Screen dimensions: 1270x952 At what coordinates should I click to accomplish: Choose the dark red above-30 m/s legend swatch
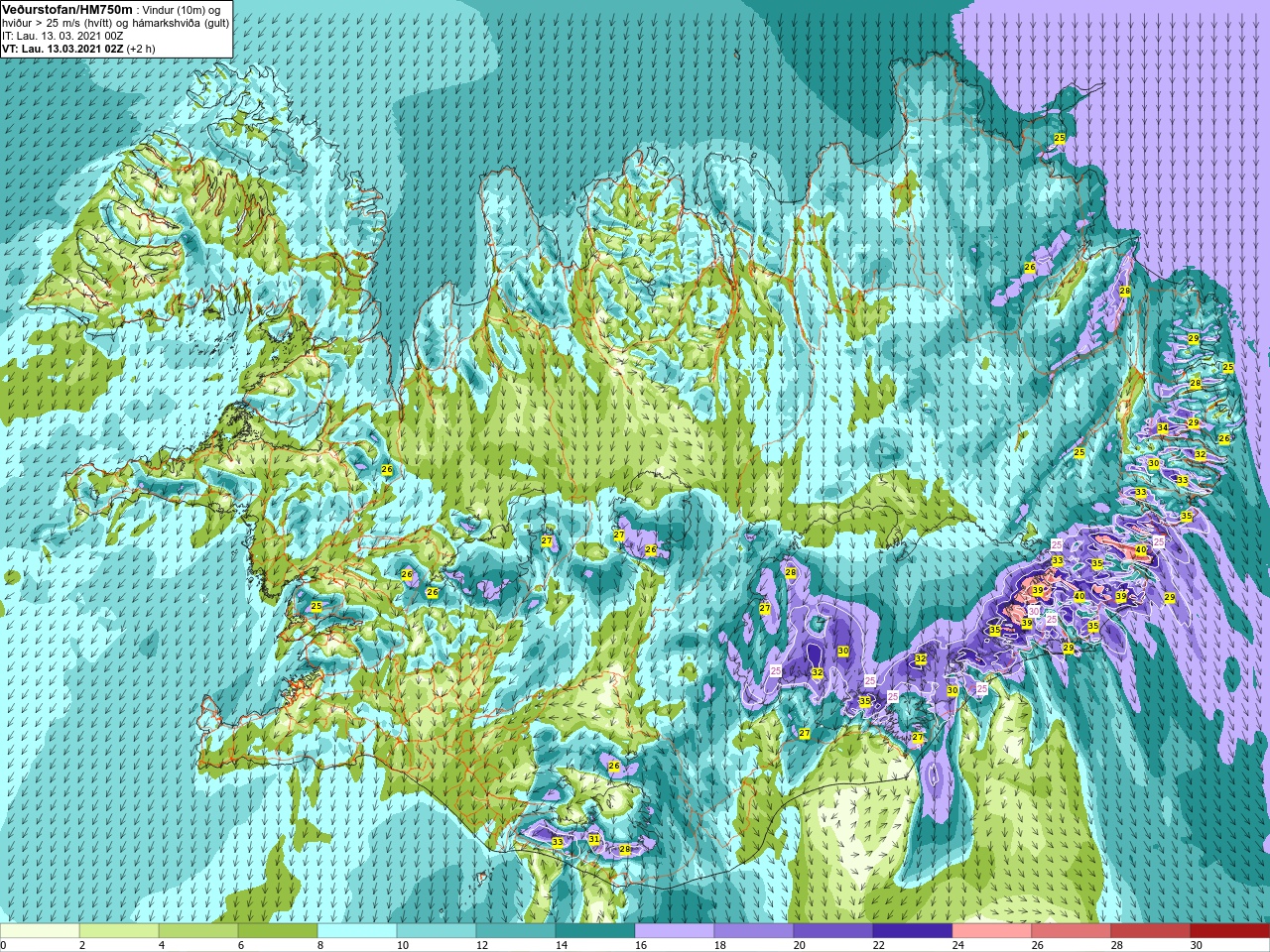point(1230,931)
